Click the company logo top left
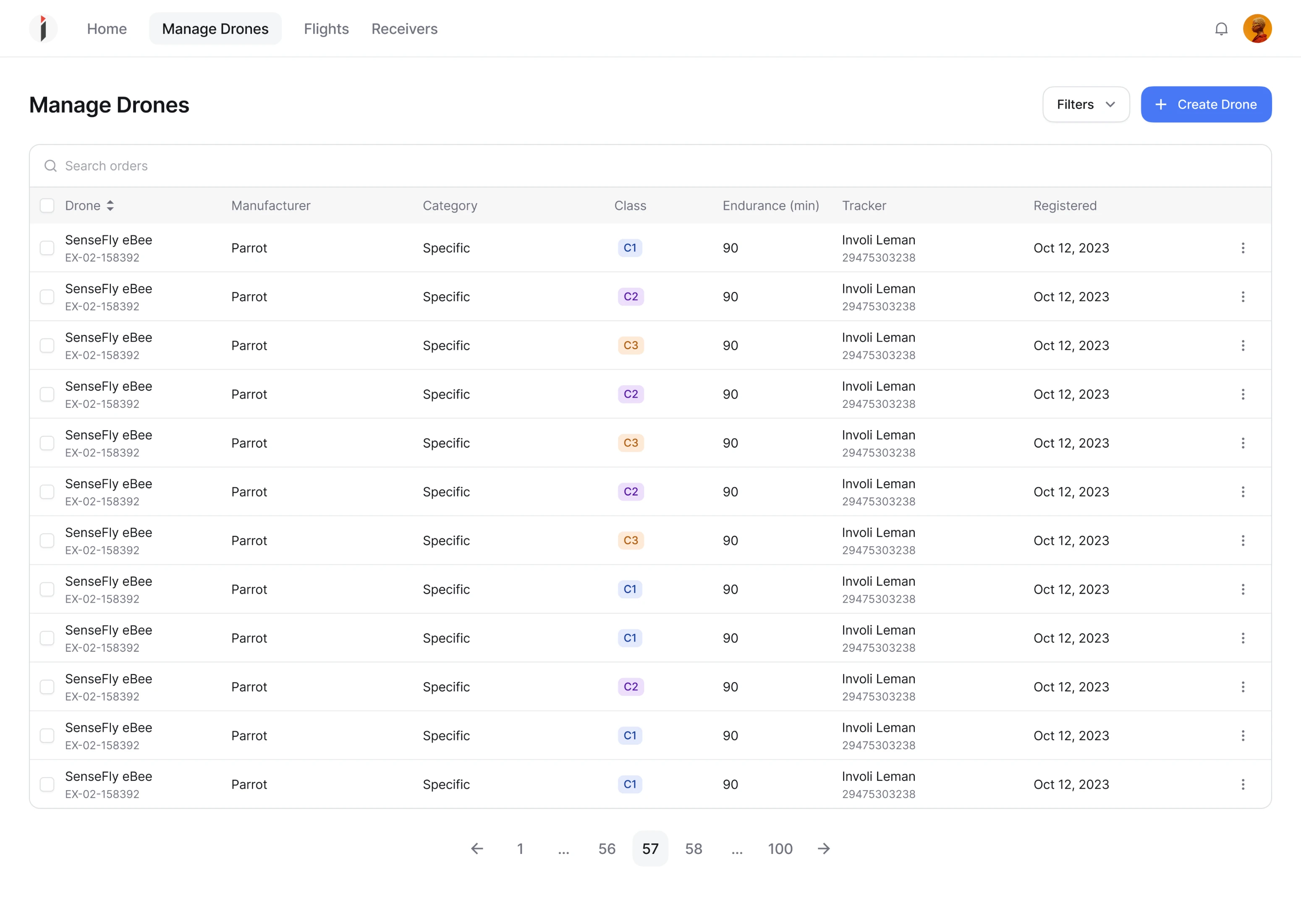Viewport: 1301px width, 924px height. click(x=43, y=29)
